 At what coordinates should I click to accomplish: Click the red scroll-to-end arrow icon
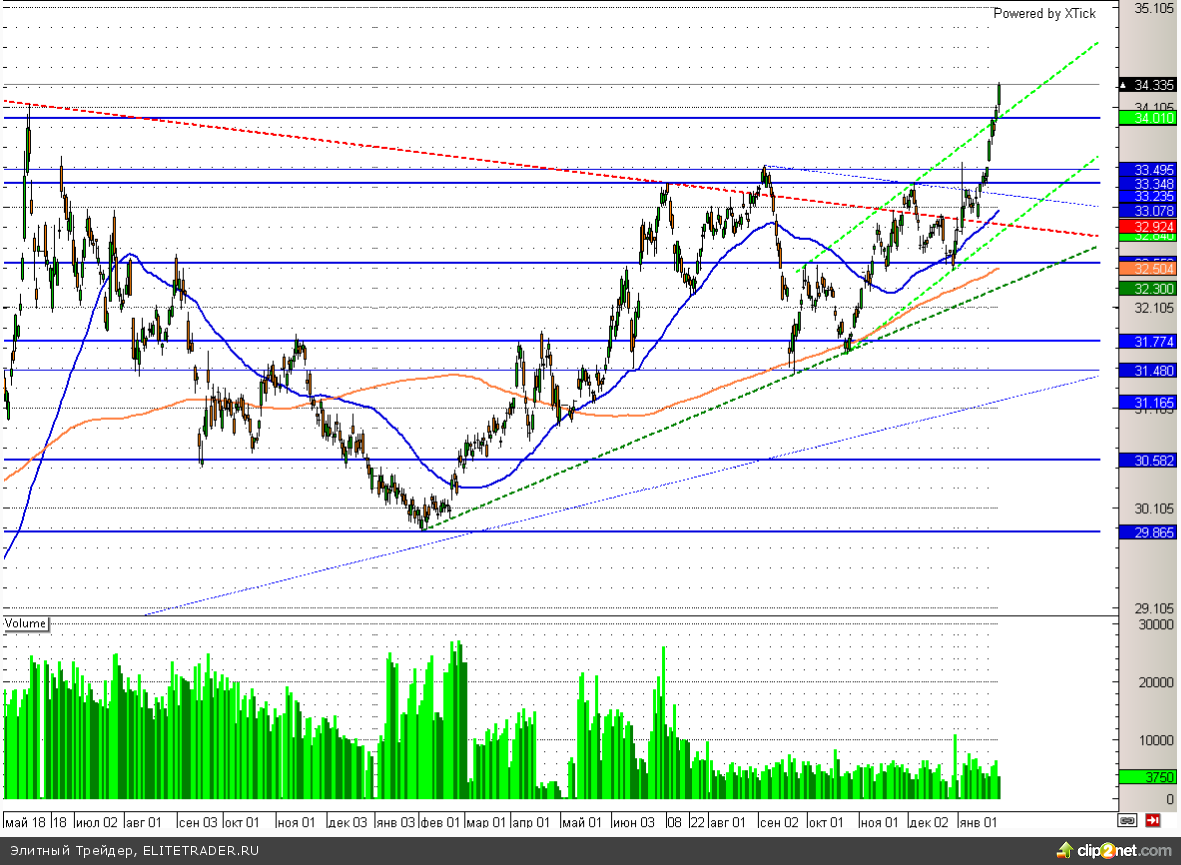[x=1153, y=821]
